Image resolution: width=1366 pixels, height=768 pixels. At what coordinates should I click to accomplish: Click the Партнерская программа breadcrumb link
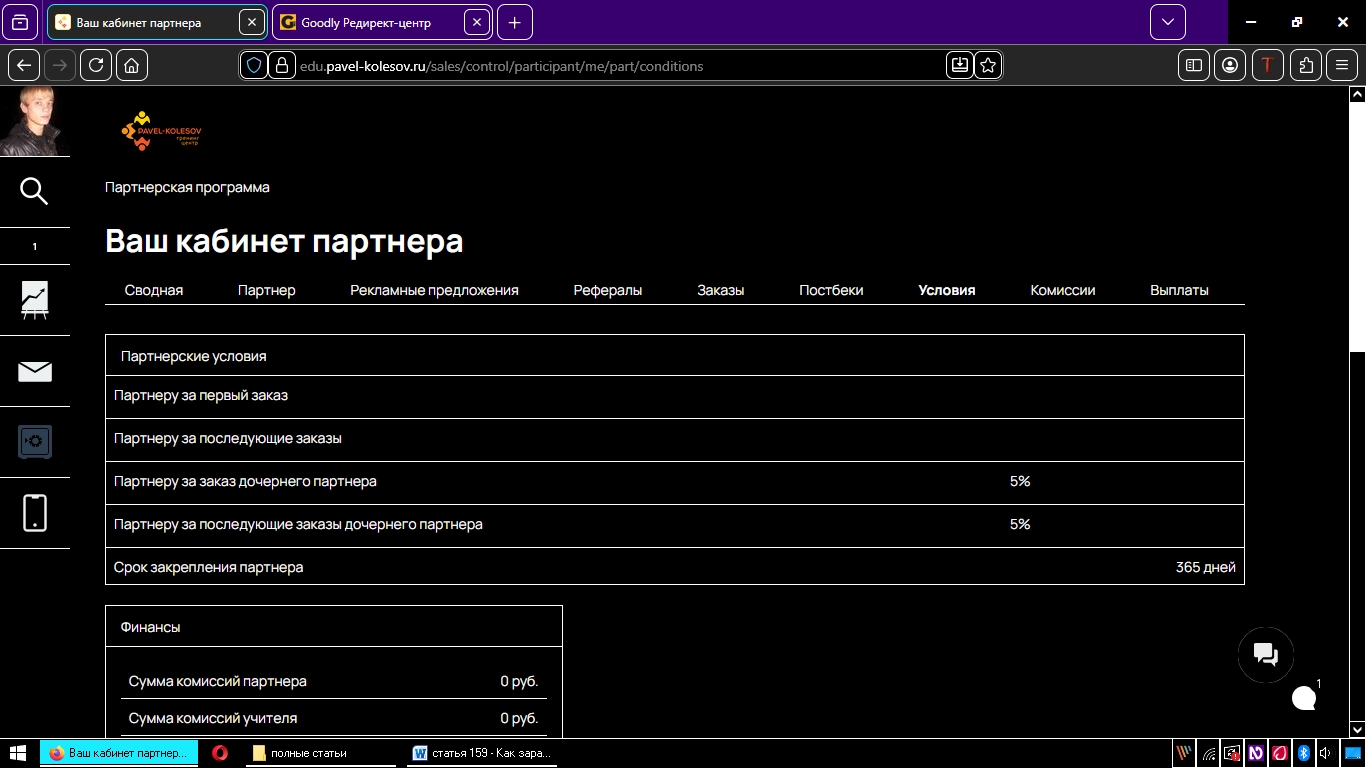tap(187, 187)
